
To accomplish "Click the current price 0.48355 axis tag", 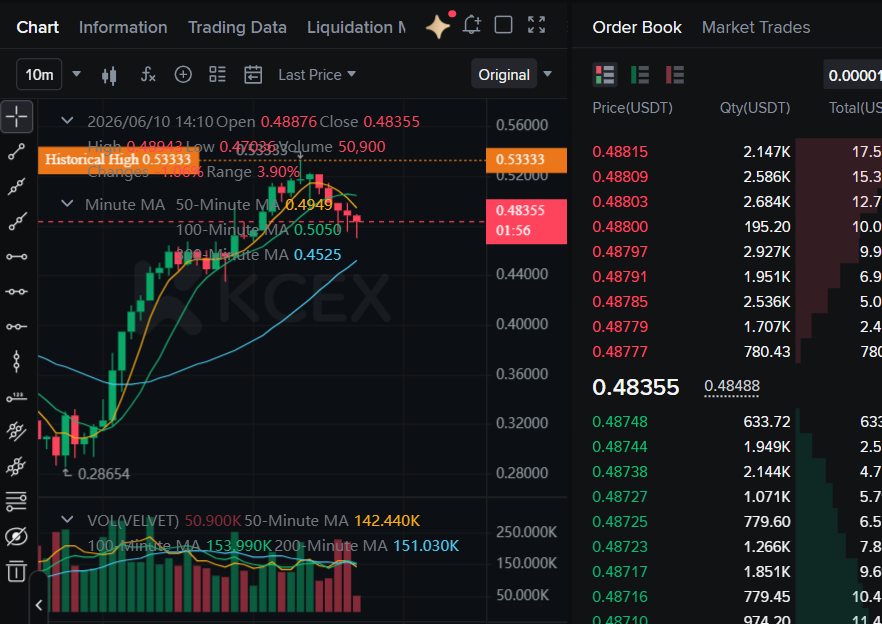I will (x=526, y=221).
